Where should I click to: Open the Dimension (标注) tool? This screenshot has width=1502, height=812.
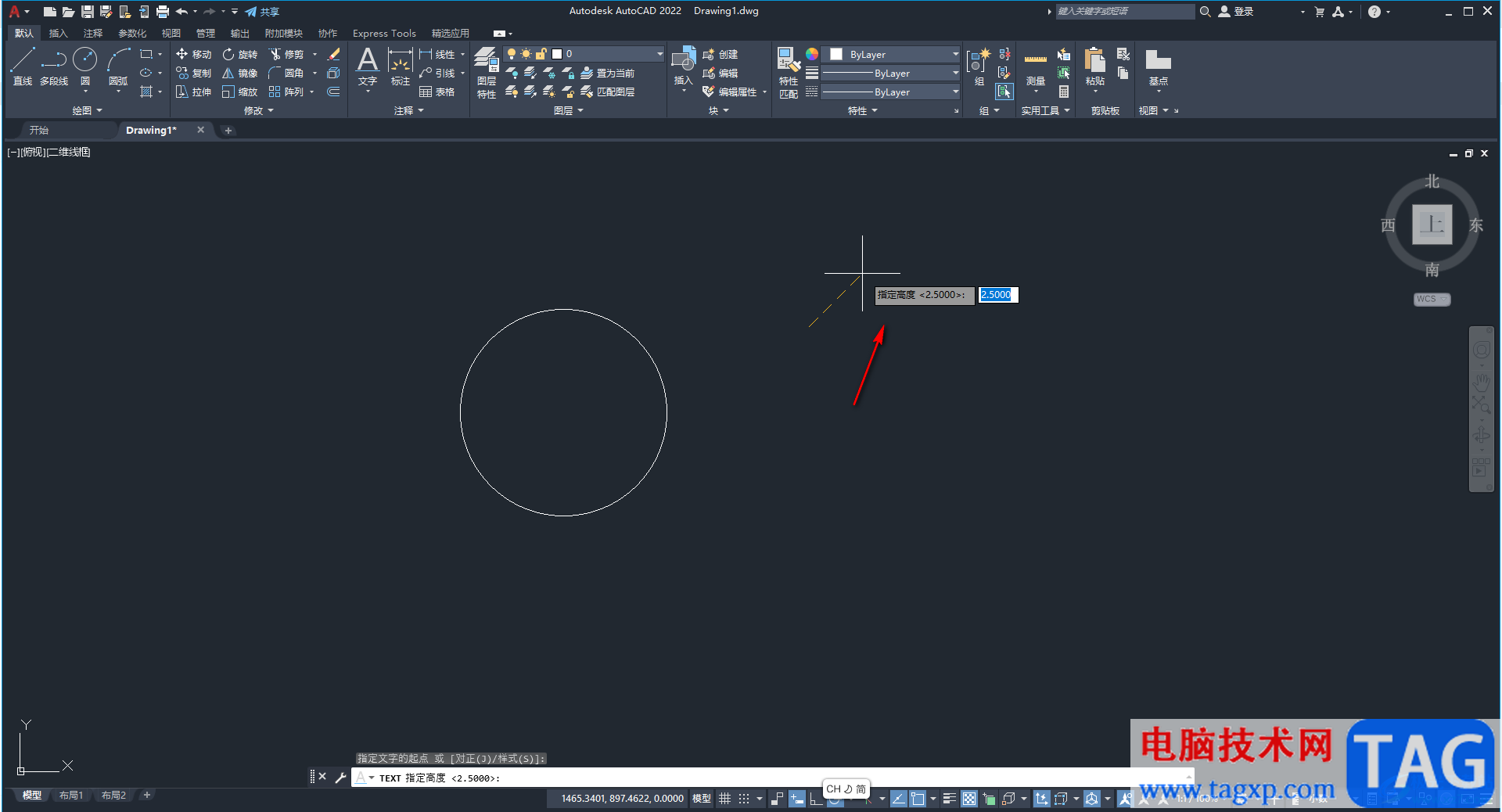[401, 66]
